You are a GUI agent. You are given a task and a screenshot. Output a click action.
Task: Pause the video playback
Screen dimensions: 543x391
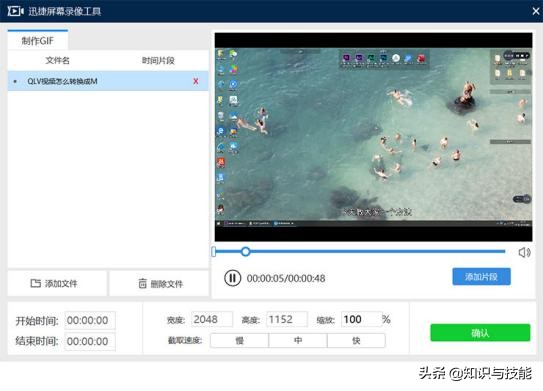coord(232,278)
